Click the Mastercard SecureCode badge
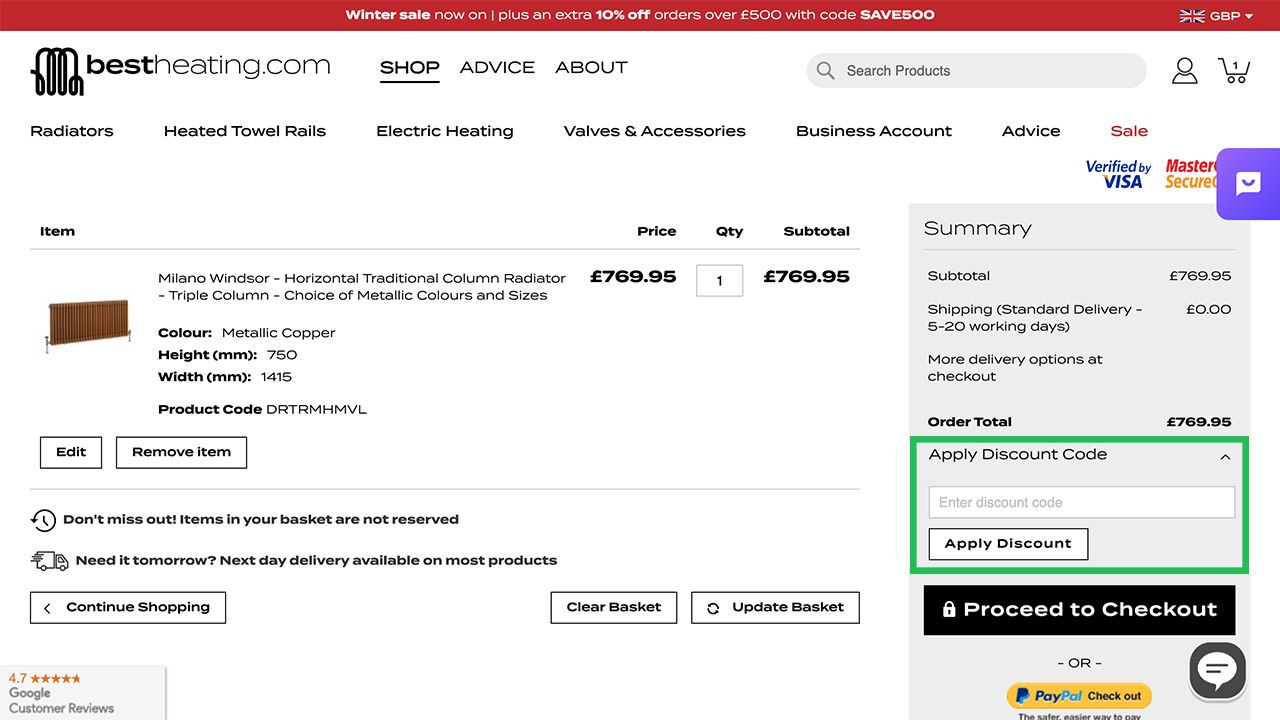Screen dimensions: 1280x720 pos(1190,174)
